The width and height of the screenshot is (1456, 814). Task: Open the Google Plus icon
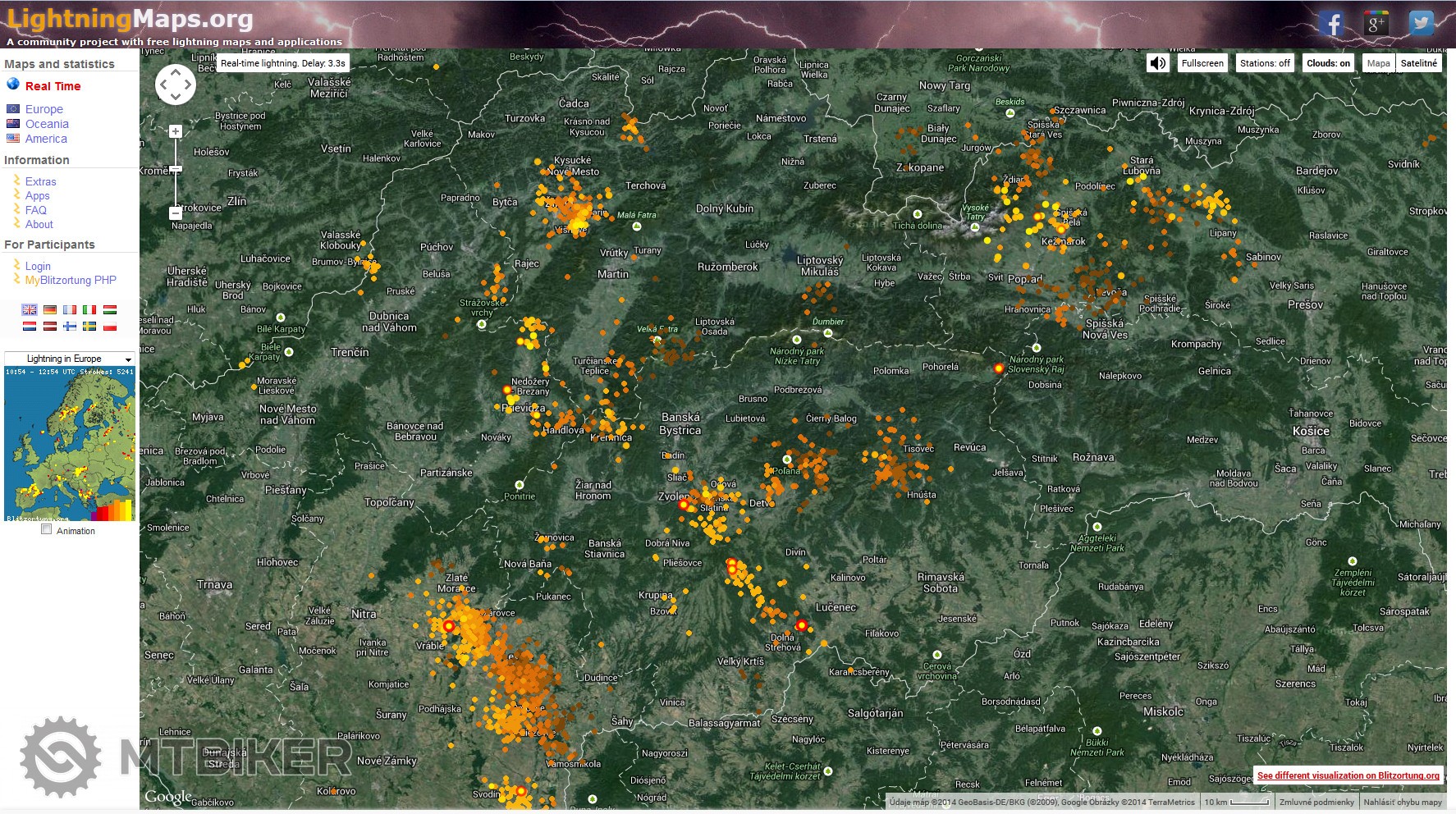(1376, 24)
